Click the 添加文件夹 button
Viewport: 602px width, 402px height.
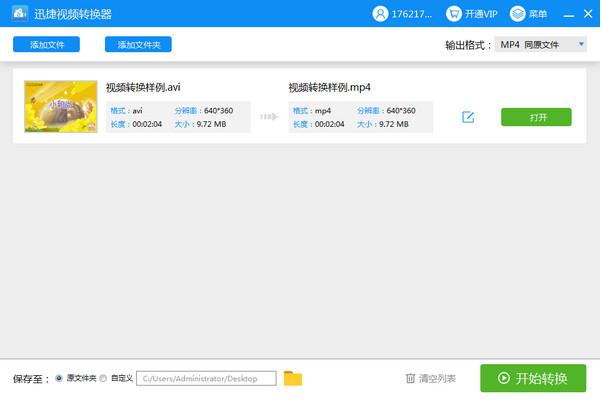point(139,44)
